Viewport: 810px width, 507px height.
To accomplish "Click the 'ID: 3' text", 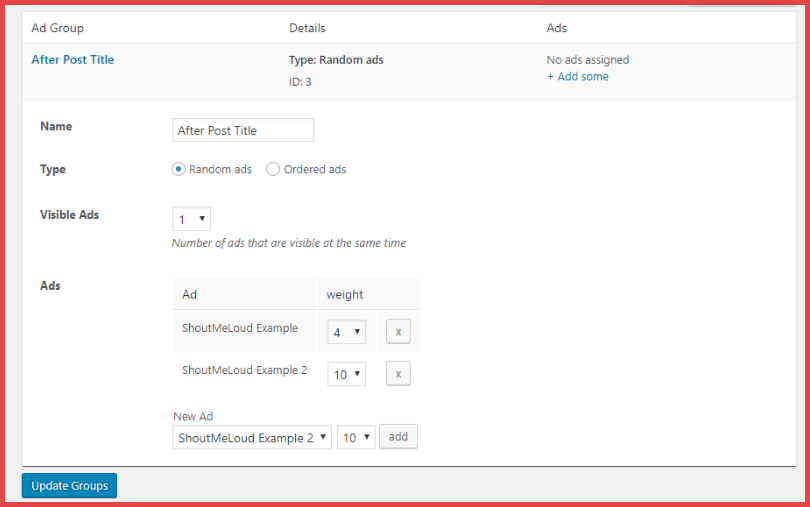I will pos(300,82).
